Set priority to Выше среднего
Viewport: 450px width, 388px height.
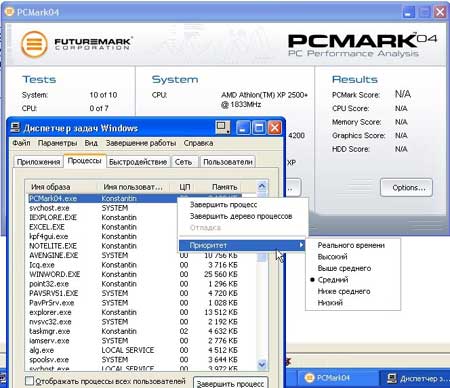coord(353,268)
